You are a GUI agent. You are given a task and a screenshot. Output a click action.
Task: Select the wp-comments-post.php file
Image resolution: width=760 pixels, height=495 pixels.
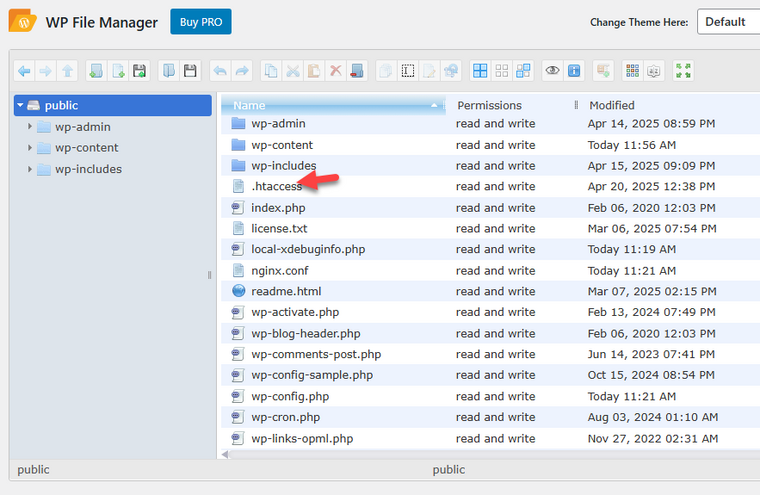491,354
